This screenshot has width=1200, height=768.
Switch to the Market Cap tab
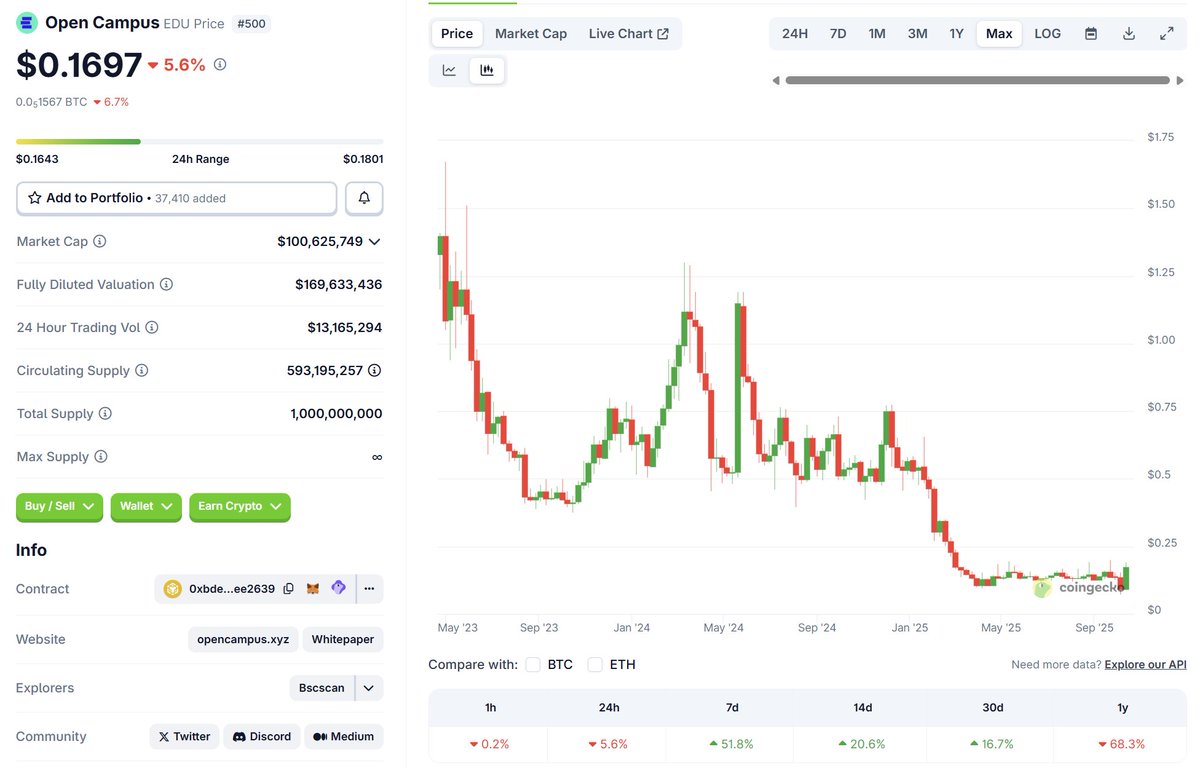point(531,34)
